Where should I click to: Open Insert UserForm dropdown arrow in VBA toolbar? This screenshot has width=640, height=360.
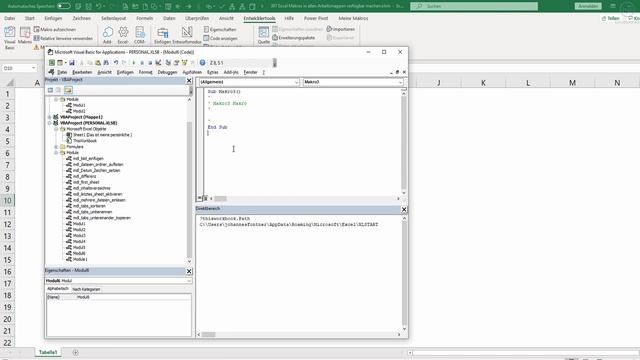click(65, 62)
